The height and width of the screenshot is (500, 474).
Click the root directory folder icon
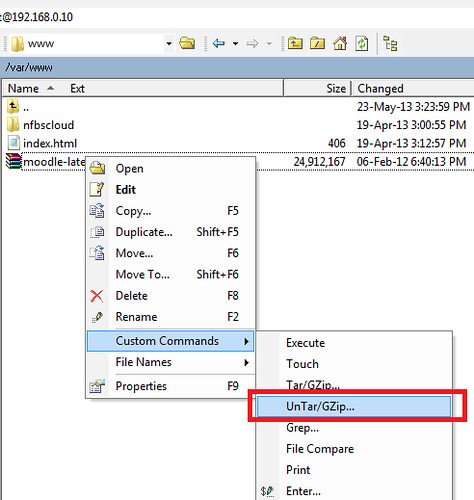pos(317,43)
